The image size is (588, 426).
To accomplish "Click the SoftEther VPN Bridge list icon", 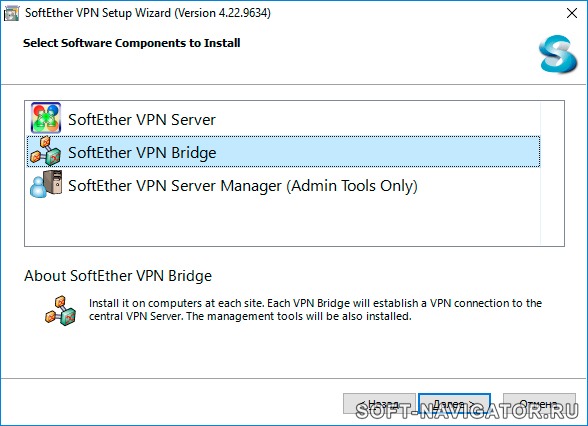I will [x=46, y=151].
